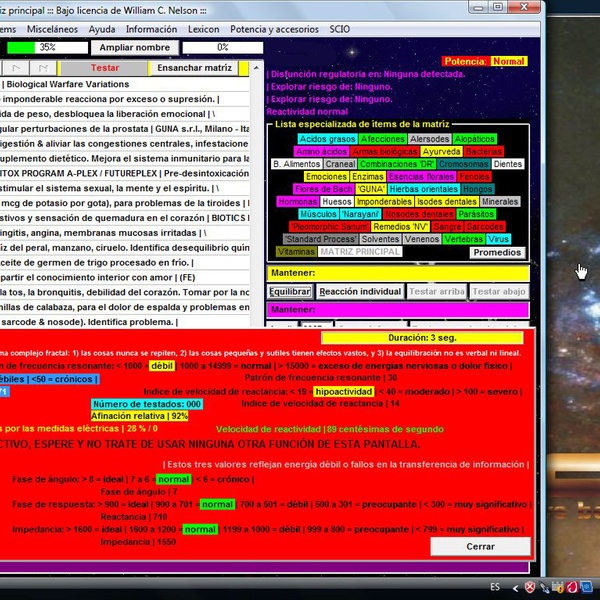
Task: Click the Ensanchar matriz button
Action: 193,68
